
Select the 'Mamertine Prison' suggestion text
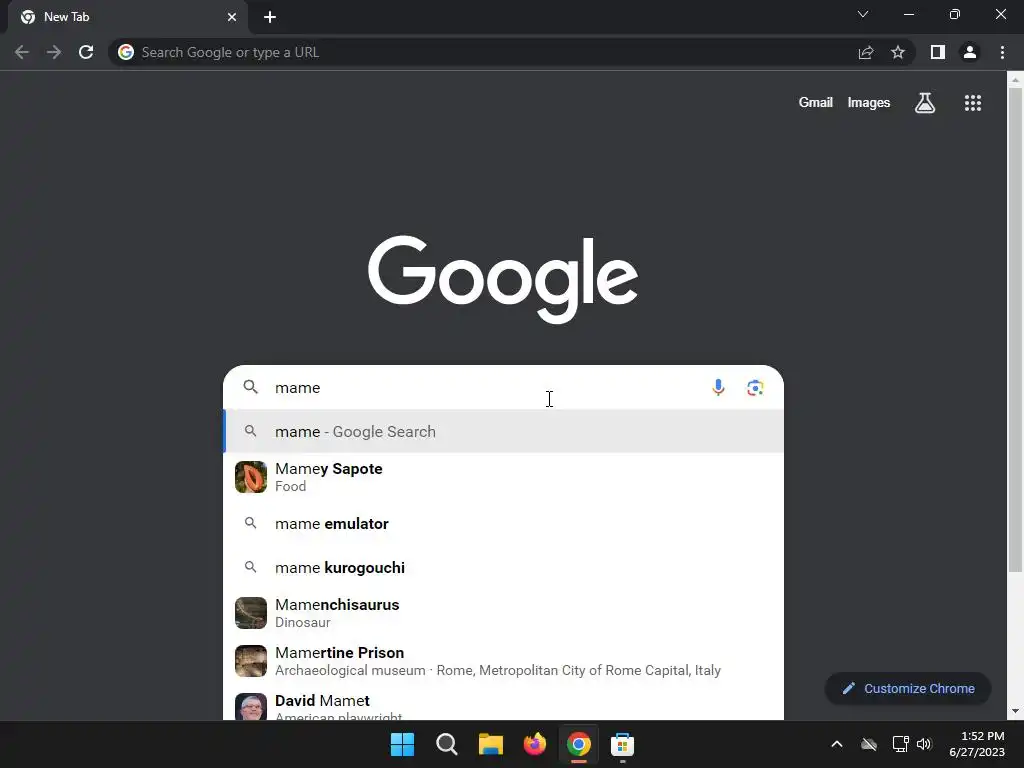(x=340, y=653)
